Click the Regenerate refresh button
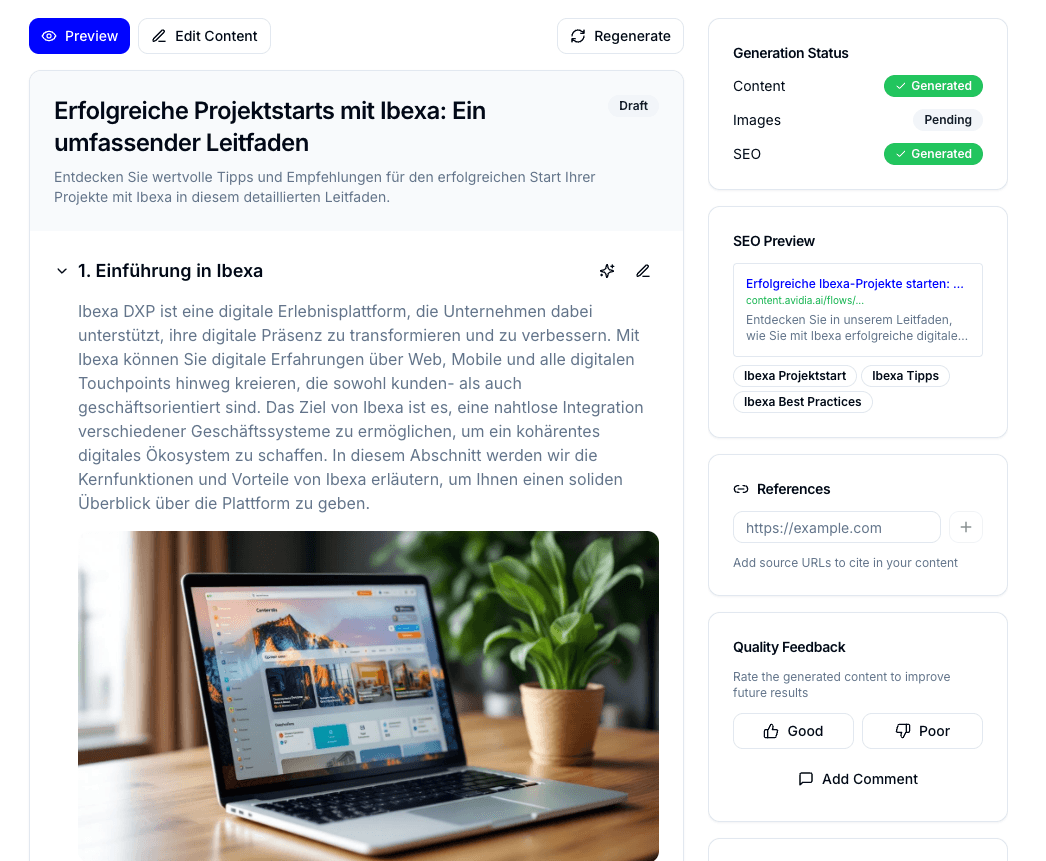 [x=620, y=36]
